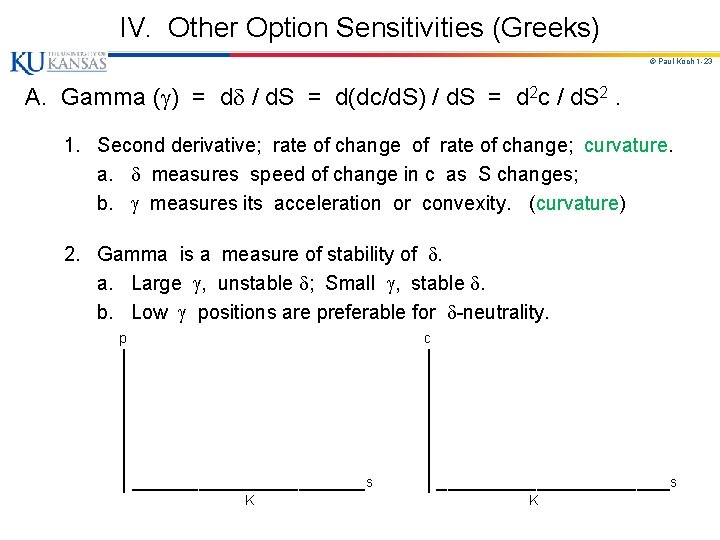Click the vertical axis of the put chart

click(x=123, y=420)
